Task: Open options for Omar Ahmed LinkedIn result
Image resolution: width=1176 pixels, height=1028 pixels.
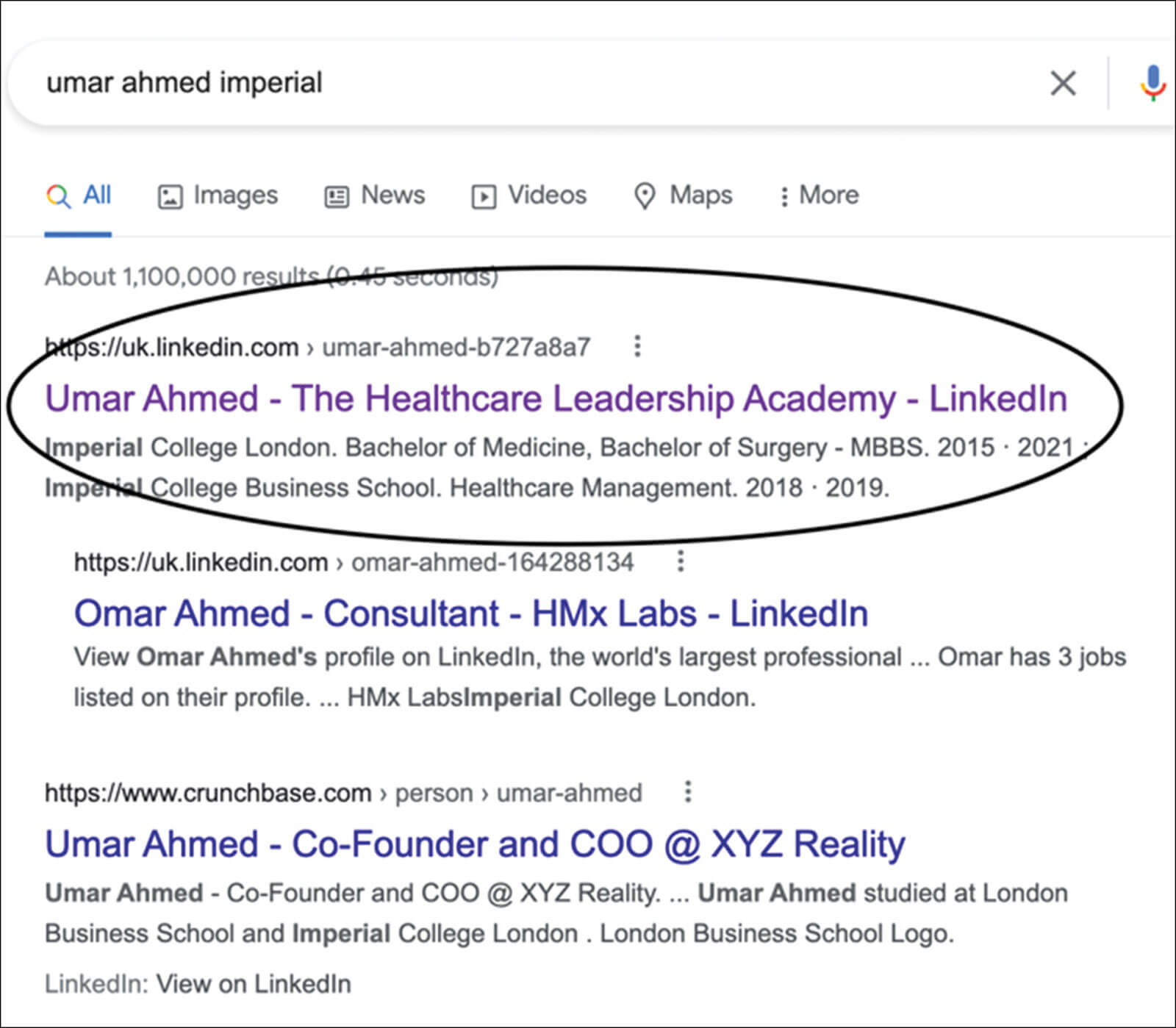Action: 681,561
